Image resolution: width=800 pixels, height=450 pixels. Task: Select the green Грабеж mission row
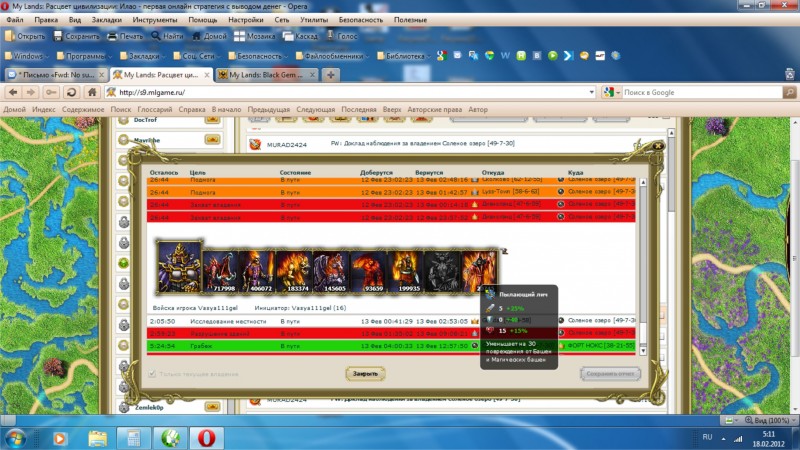pyautogui.click(x=391, y=346)
